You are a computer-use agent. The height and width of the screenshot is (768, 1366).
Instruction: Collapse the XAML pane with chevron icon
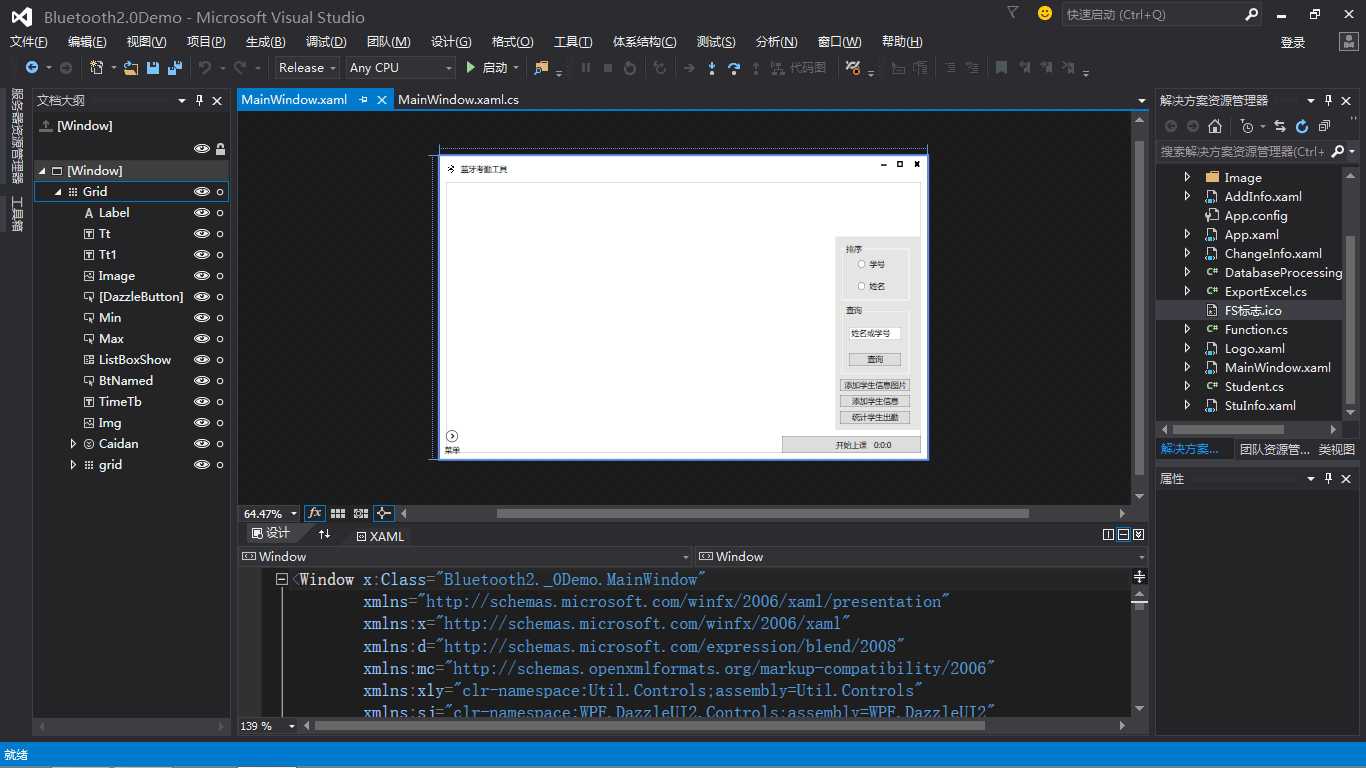1138,535
